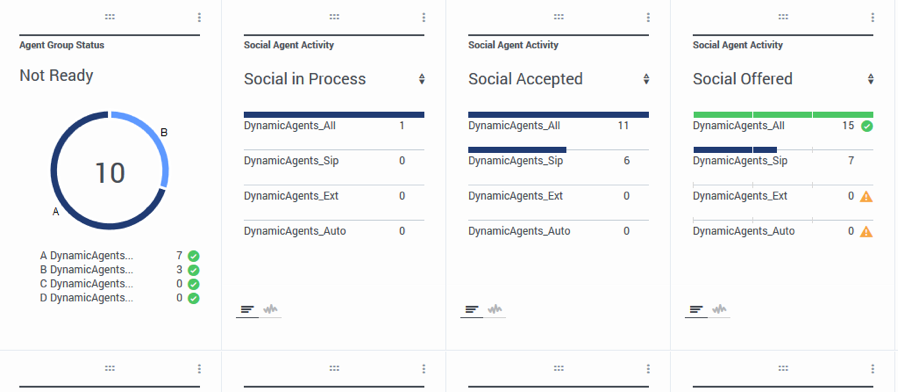Open the Social Accepted statistic dropdown arrows
This screenshot has width=898, height=392.
pyautogui.click(x=646, y=79)
